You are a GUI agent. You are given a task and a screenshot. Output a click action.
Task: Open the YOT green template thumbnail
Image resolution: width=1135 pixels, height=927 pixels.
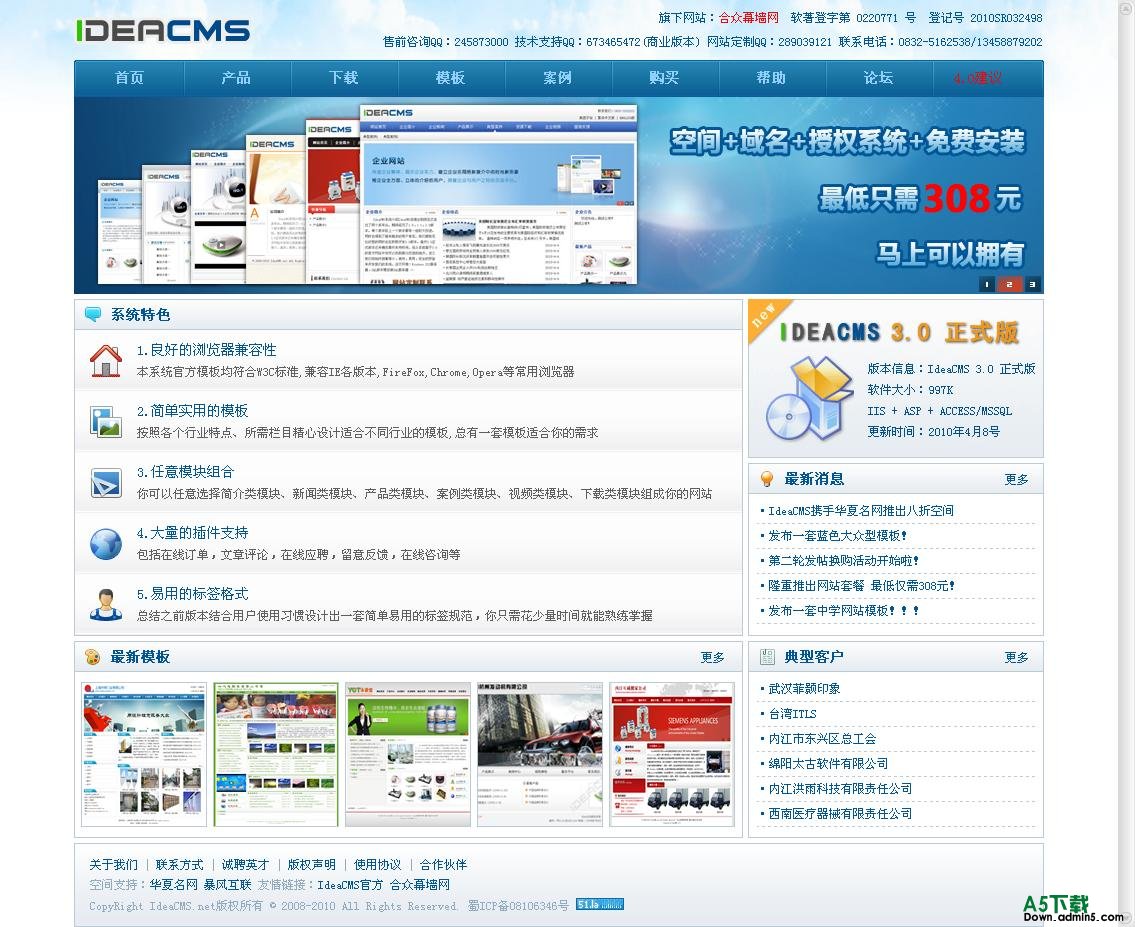408,754
